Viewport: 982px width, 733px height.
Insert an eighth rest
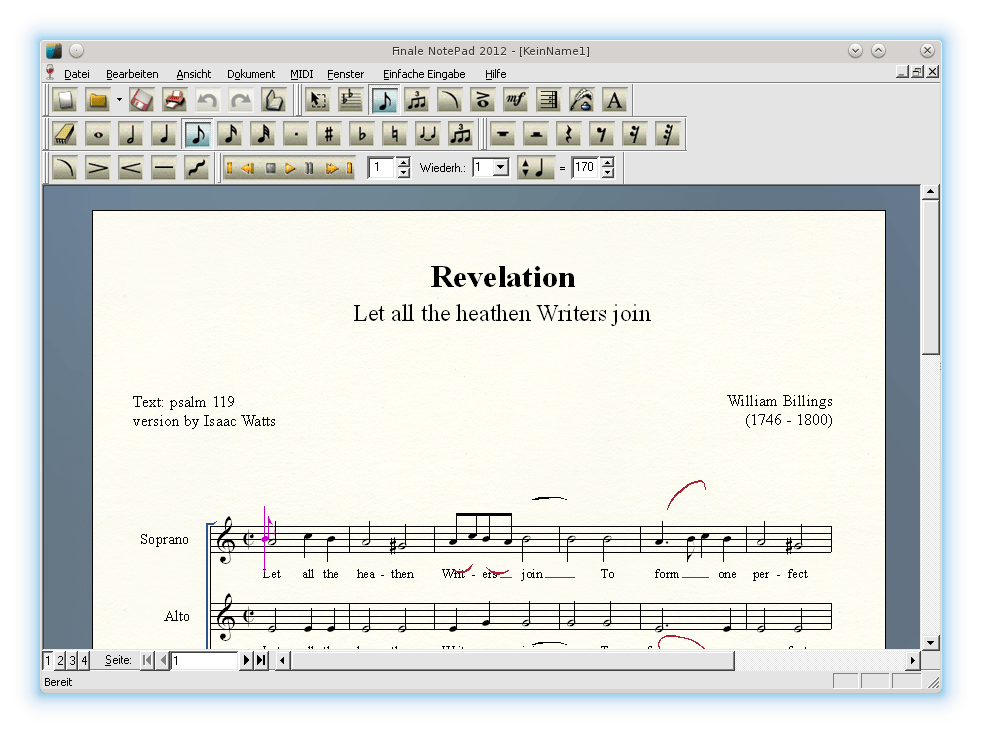(601, 134)
